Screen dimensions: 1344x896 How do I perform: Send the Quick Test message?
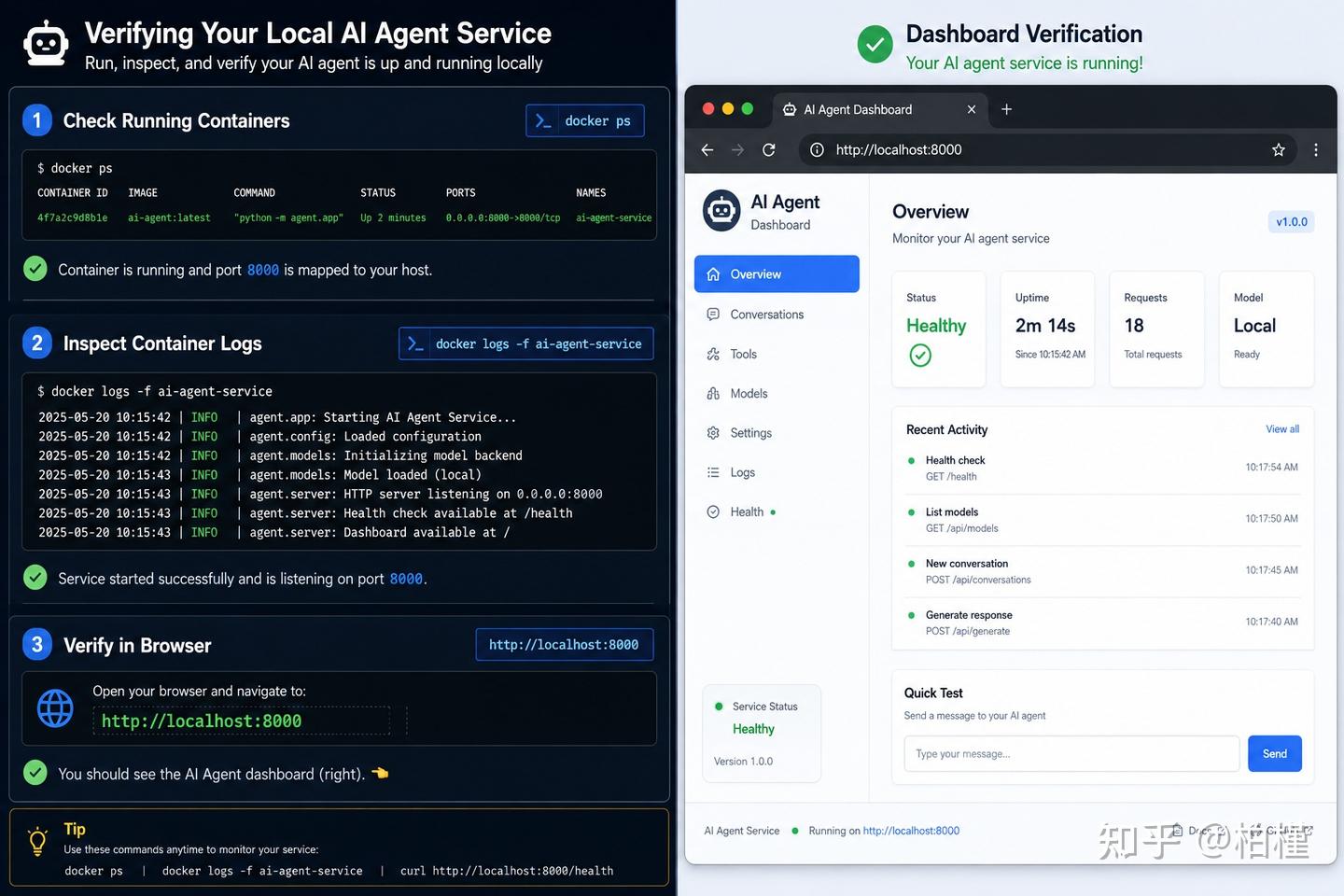pyautogui.click(x=1275, y=754)
